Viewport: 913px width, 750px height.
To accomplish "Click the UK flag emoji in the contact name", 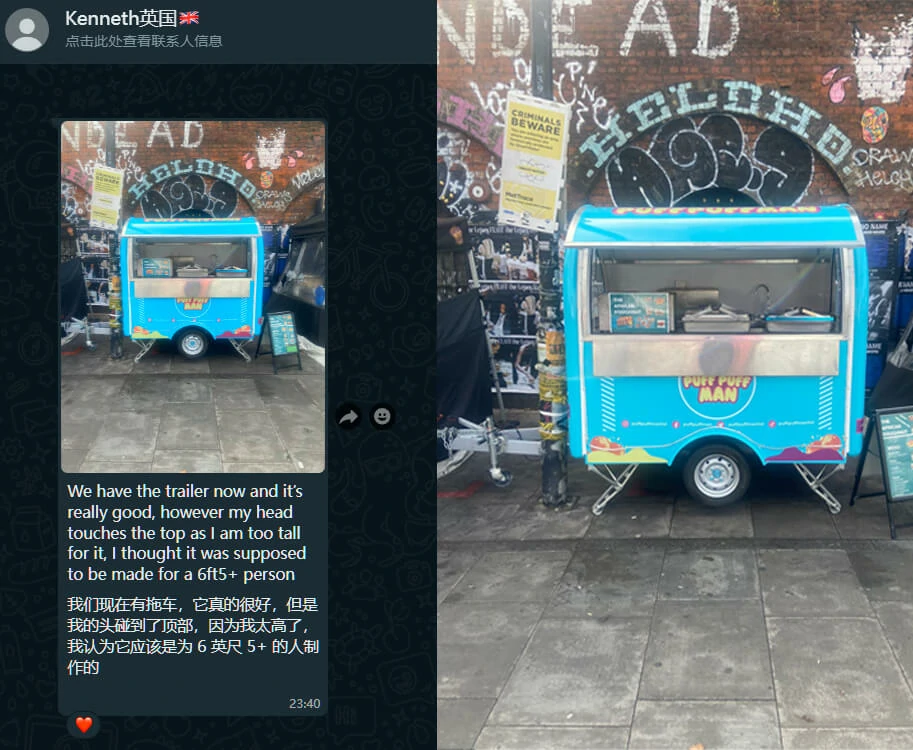I will point(189,18).
